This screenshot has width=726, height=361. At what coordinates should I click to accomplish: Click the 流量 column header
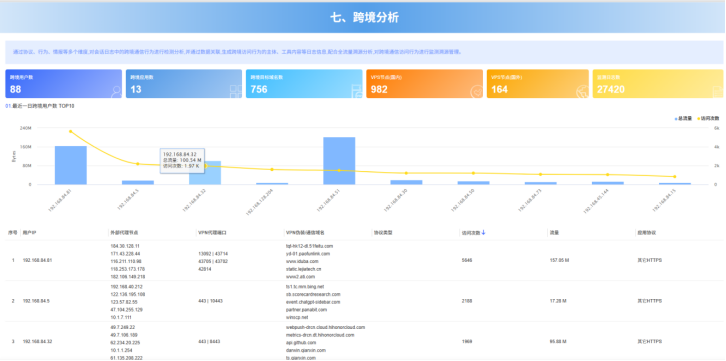click(554, 233)
